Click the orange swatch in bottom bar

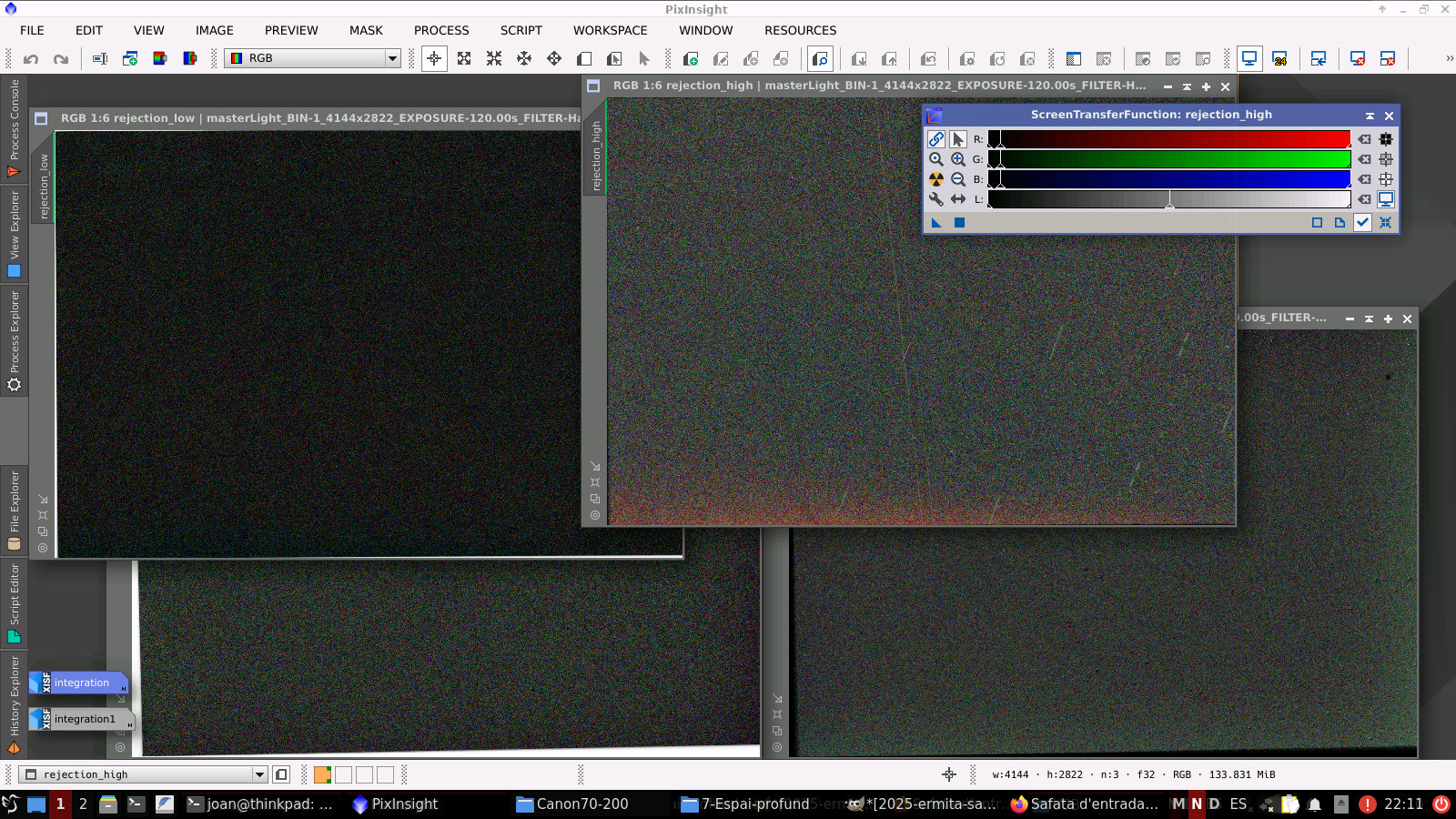tap(322, 774)
